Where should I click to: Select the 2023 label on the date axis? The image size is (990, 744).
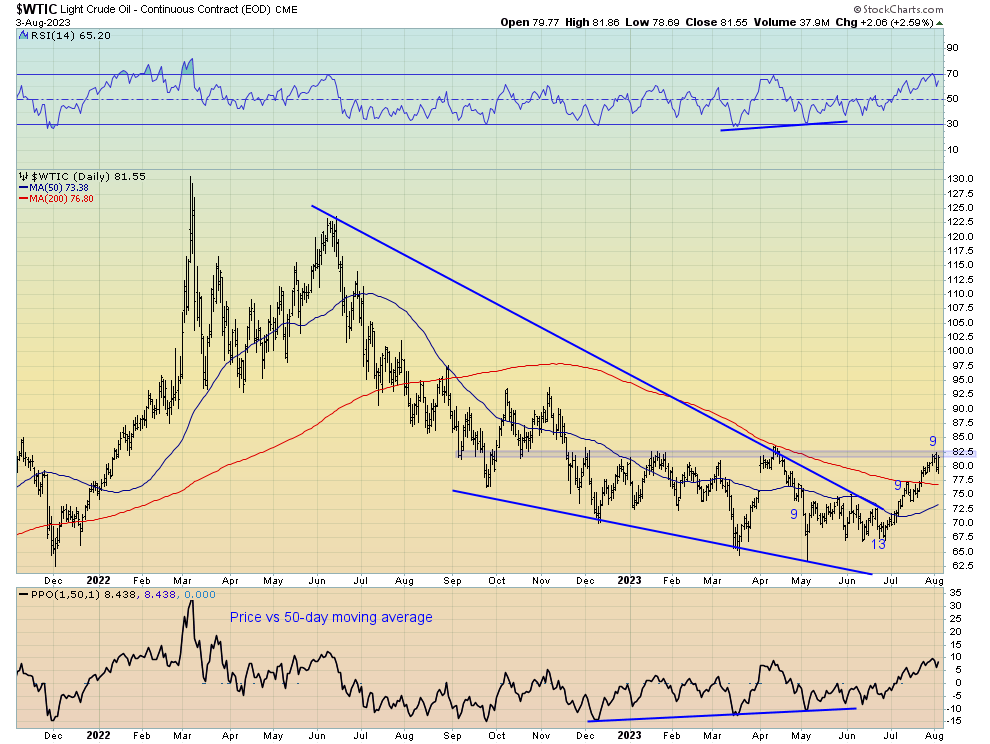tap(629, 580)
